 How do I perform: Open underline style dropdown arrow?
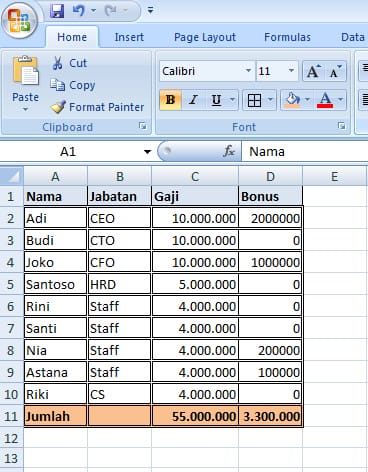[x=233, y=99]
